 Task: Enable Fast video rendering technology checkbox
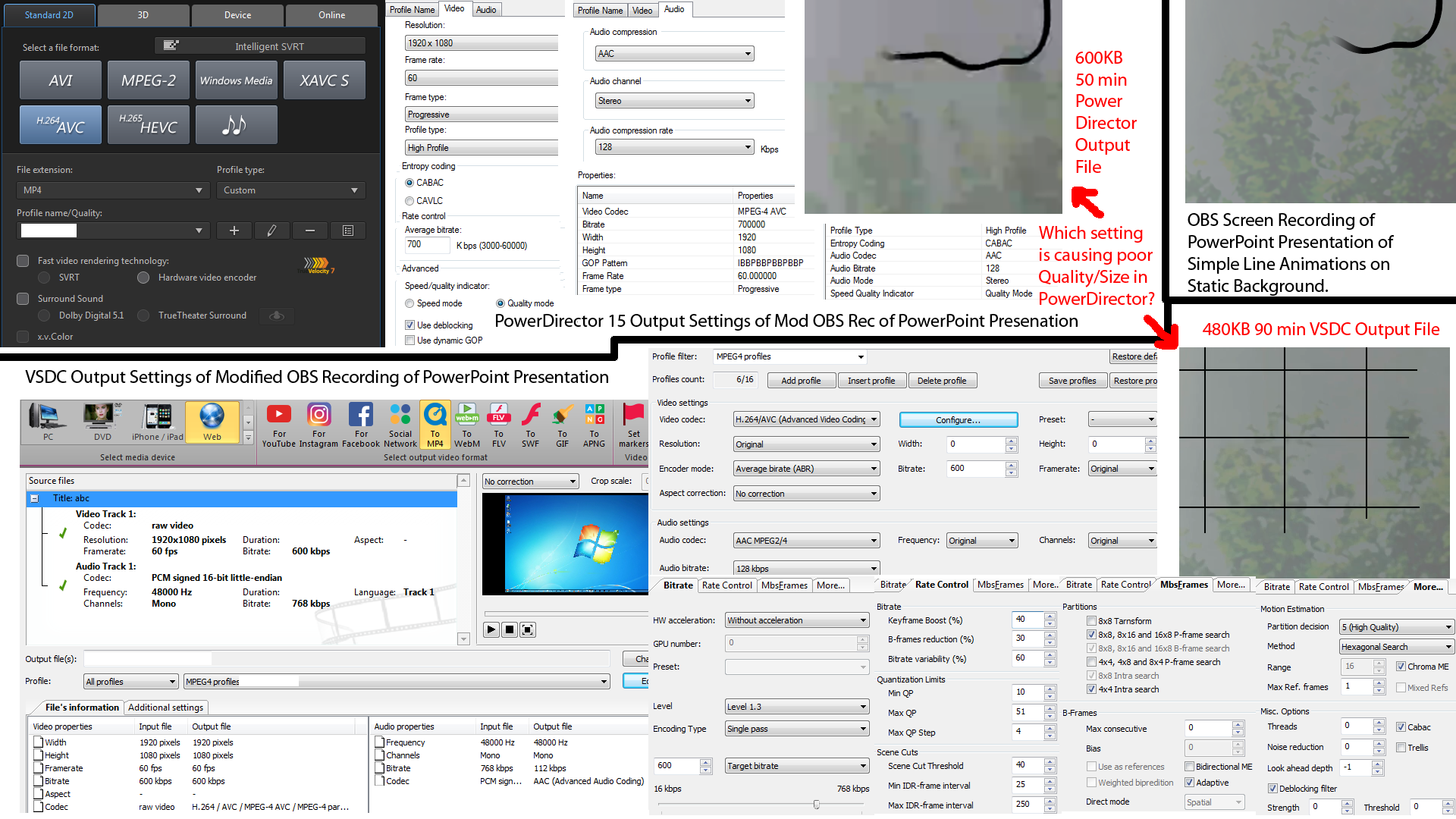point(23,261)
